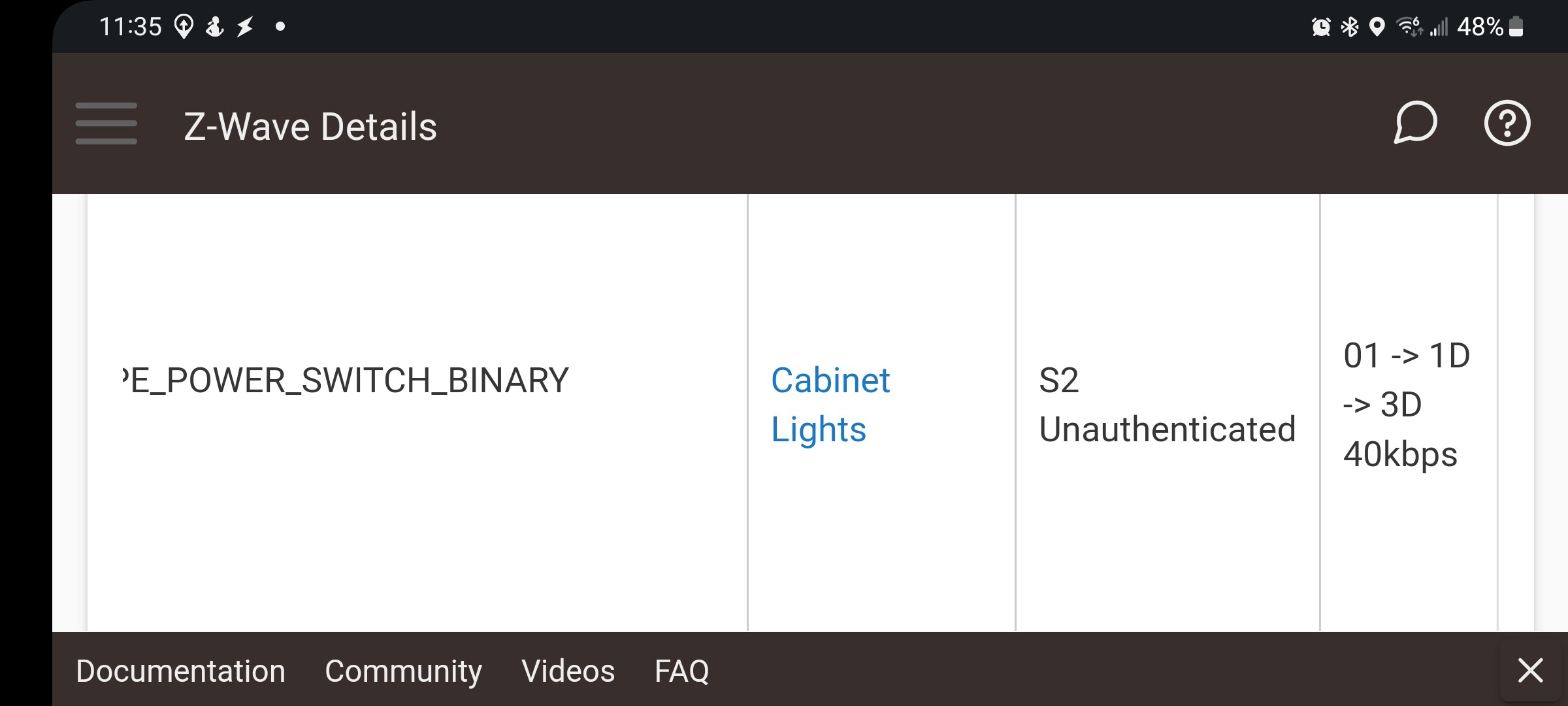Open the hamburger navigation menu

[x=106, y=124]
